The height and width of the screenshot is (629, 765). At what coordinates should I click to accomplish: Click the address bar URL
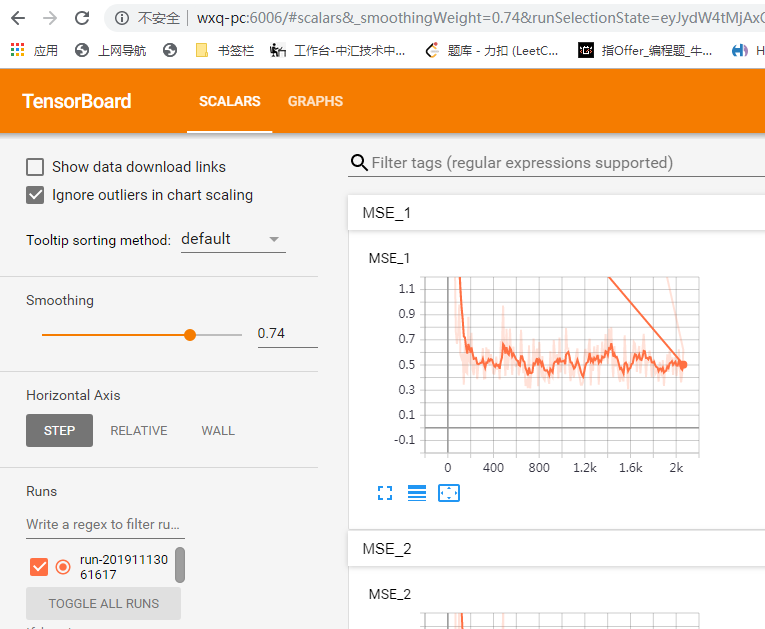click(481, 19)
